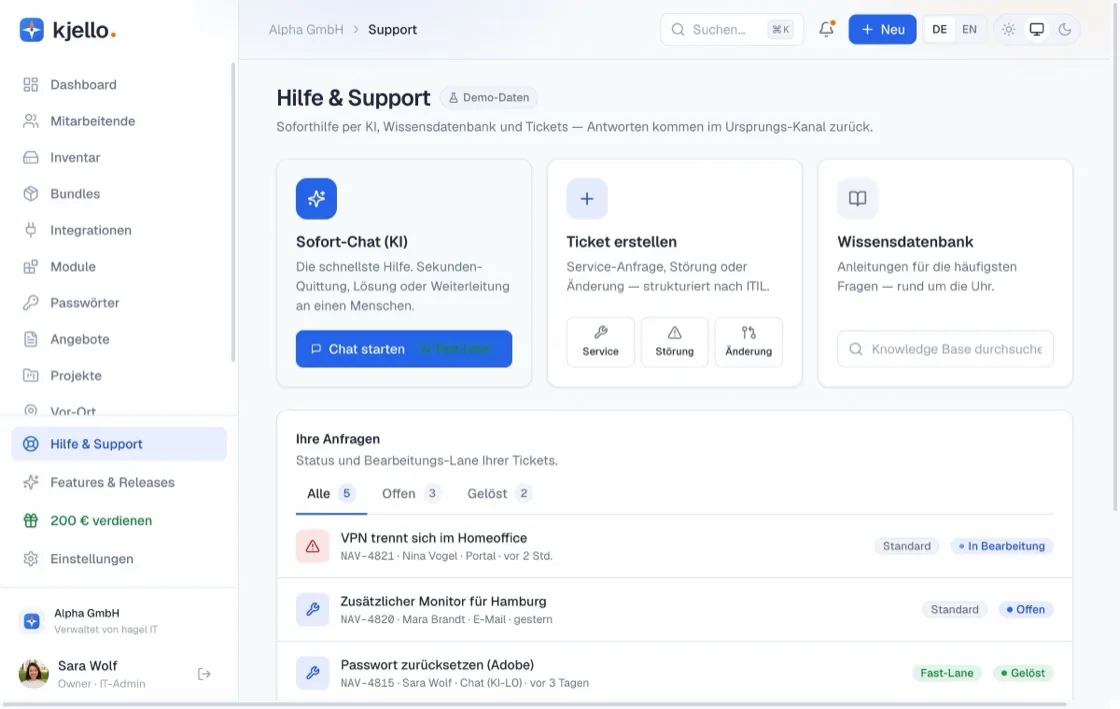Click the Gelöst status badge

(1023, 673)
